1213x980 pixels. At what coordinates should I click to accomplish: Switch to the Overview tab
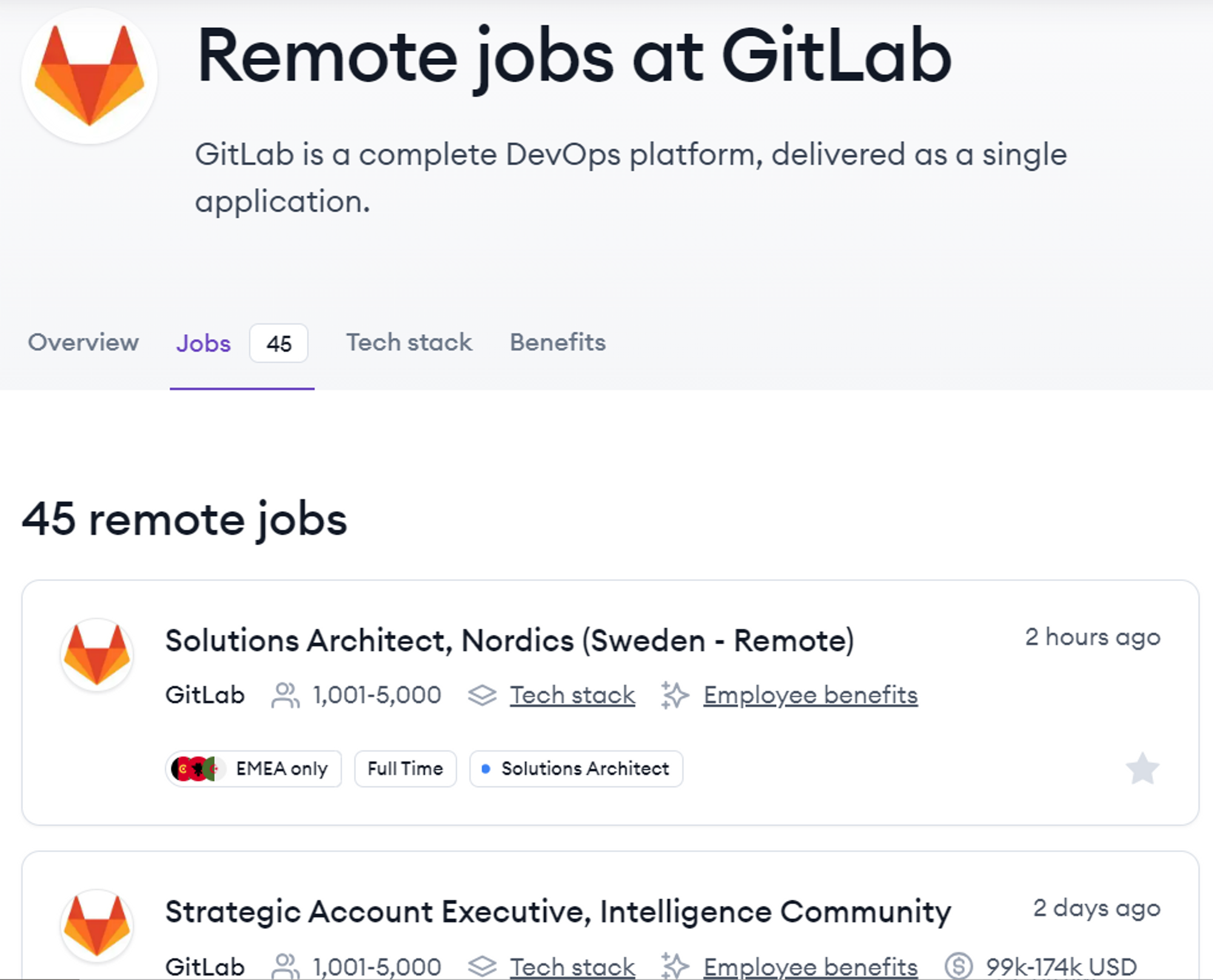coord(83,343)
